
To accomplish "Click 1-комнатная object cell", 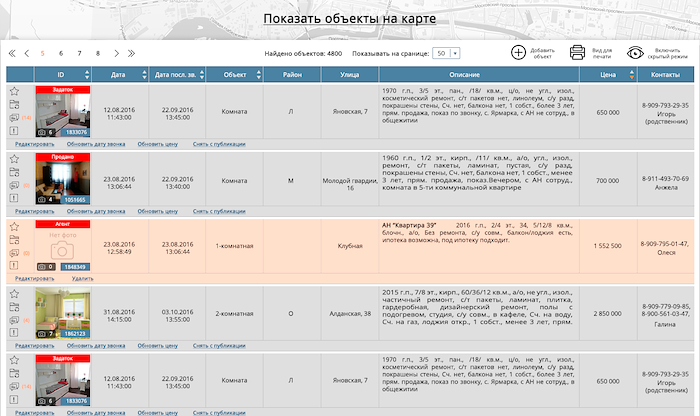I will point(234,246).
